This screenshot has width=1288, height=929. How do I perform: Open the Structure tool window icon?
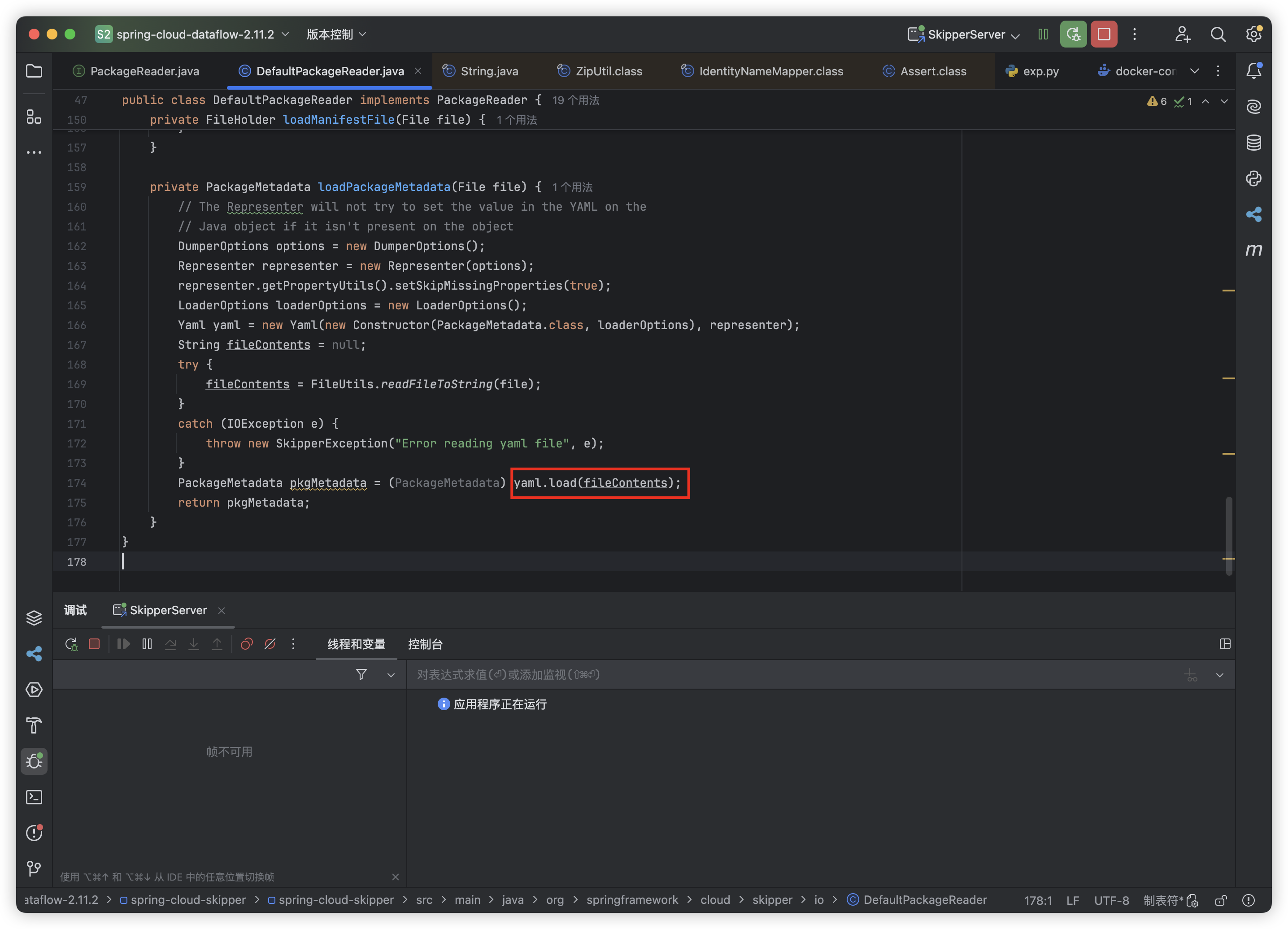34,117
